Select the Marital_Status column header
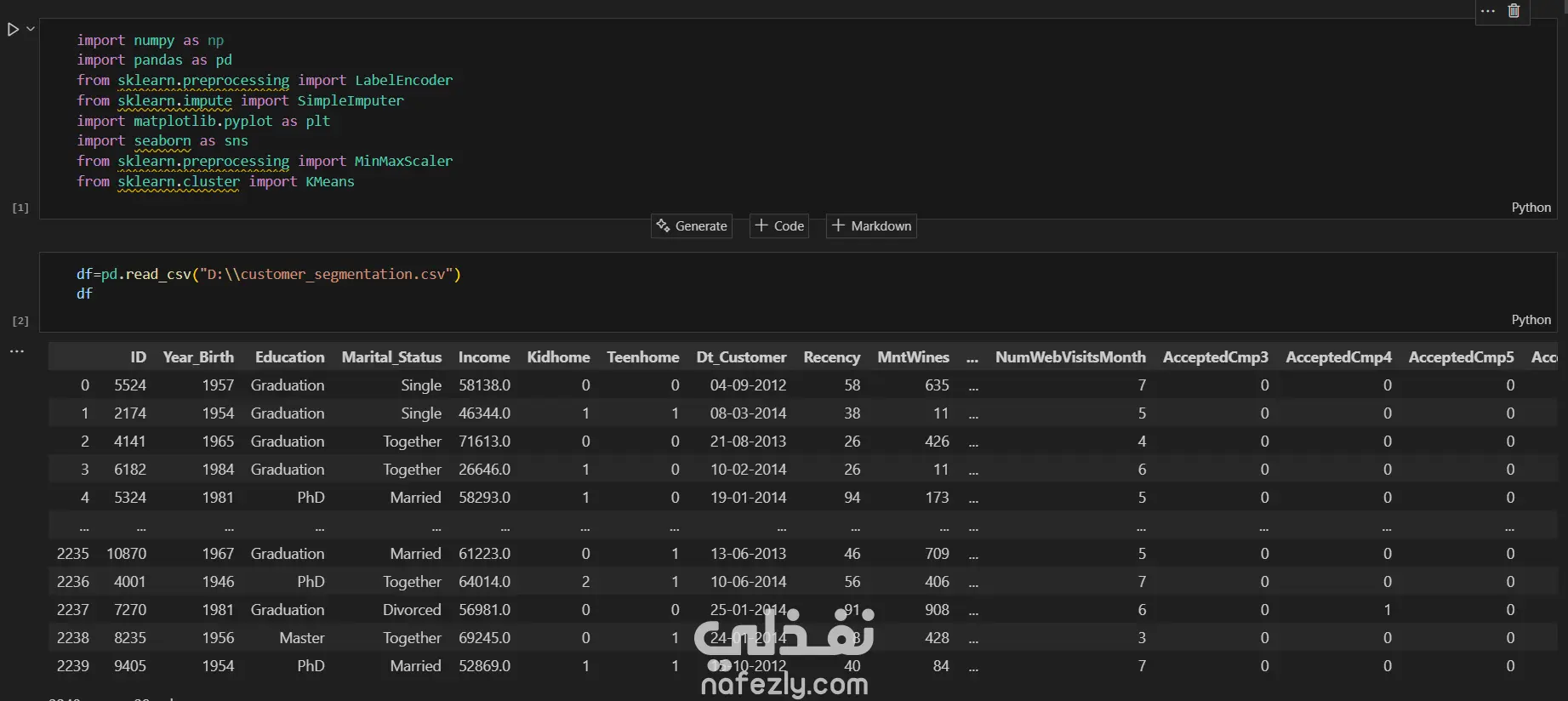Image resolution: width=1568 pixels, height=701 pixels. click(x=391, y=357)
